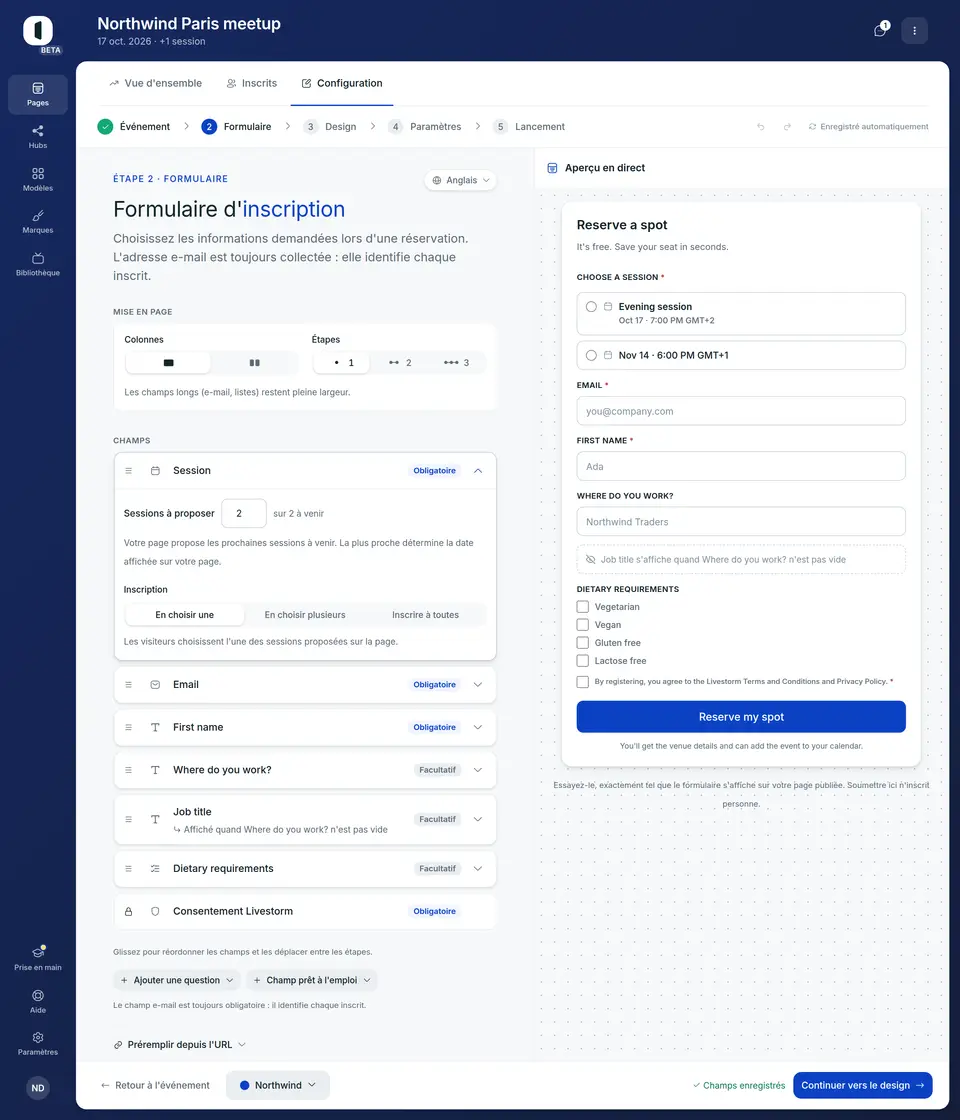Select the Nov 14 session radio button
Screen dimensions: 960x1120
(x=591, y=355)
